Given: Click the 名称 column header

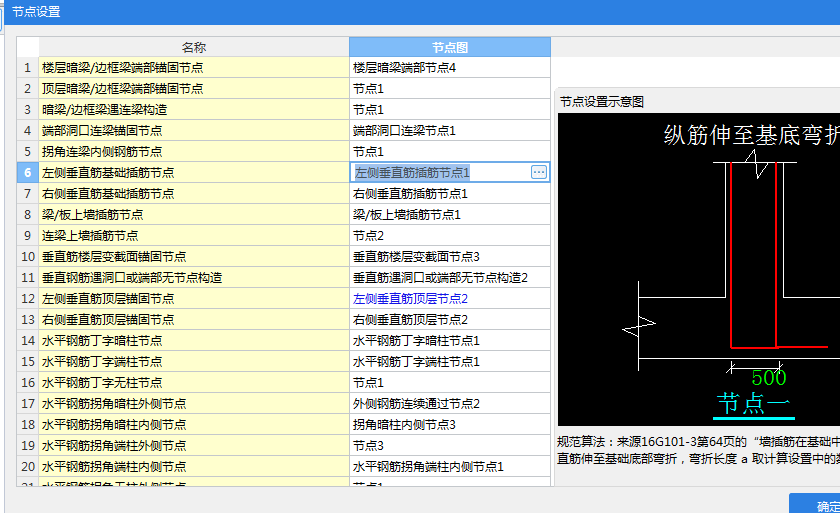Looking at the screenshot, I should 194,47.
